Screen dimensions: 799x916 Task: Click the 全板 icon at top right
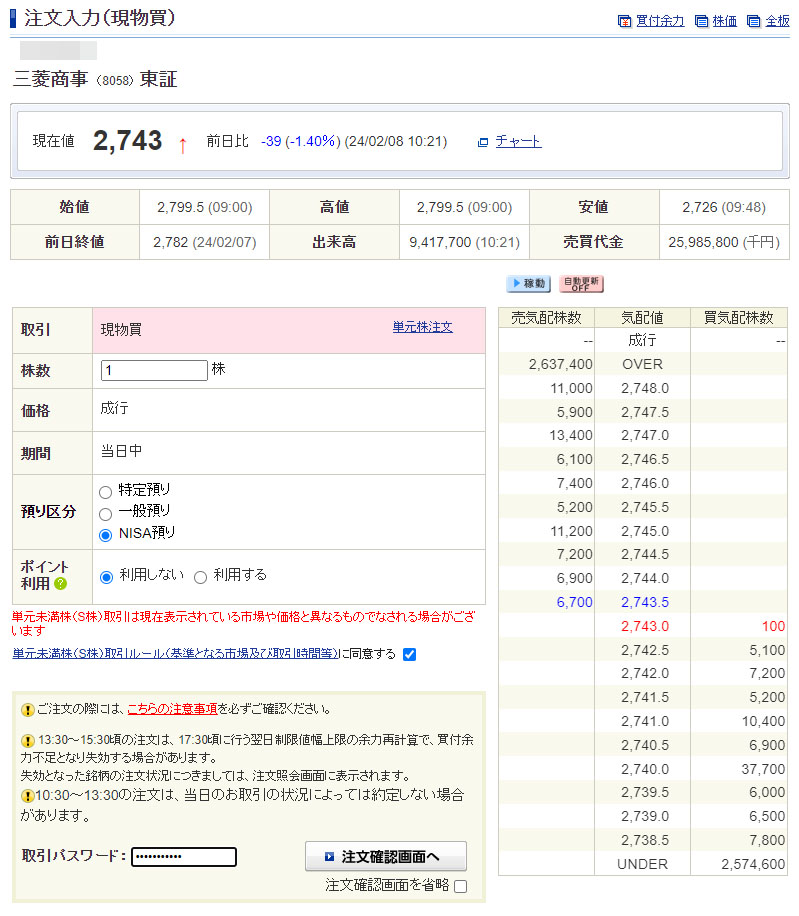(753, 21)
